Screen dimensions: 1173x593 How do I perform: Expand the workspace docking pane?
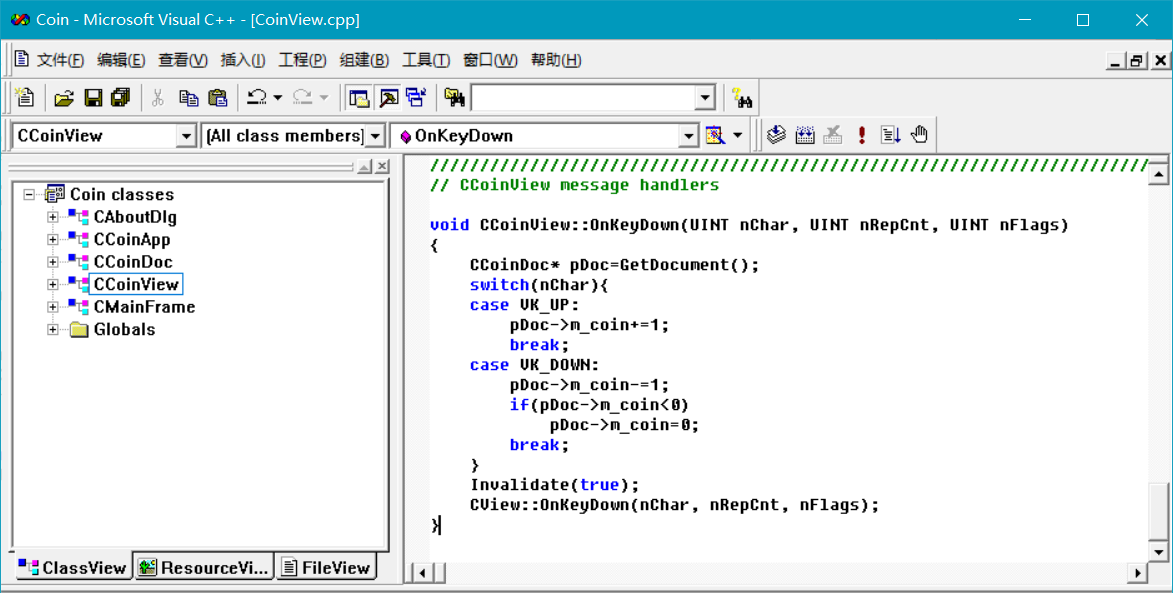(x=364, y=167)
